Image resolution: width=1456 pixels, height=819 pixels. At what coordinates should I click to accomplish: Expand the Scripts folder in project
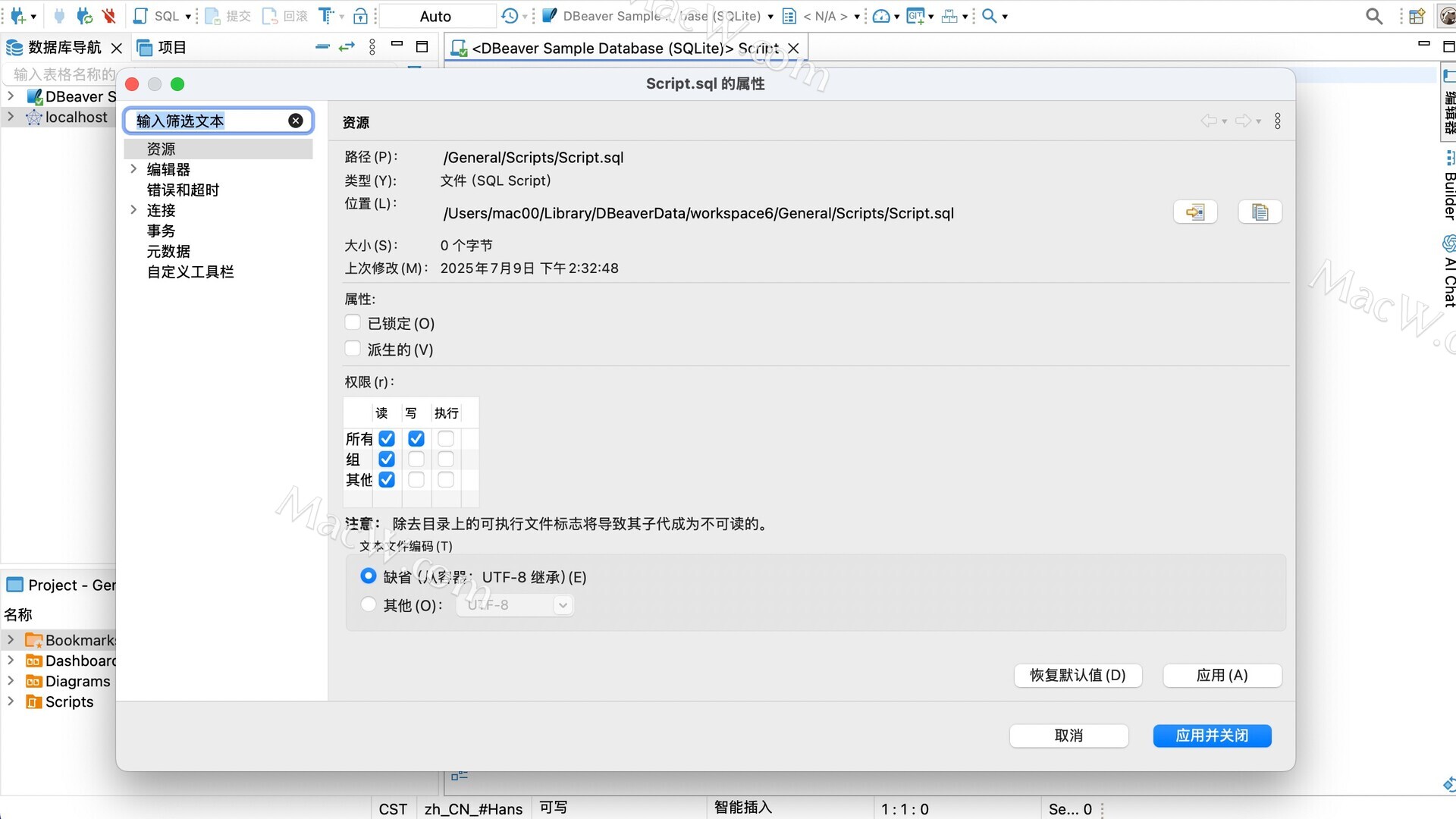pos(11,701)
